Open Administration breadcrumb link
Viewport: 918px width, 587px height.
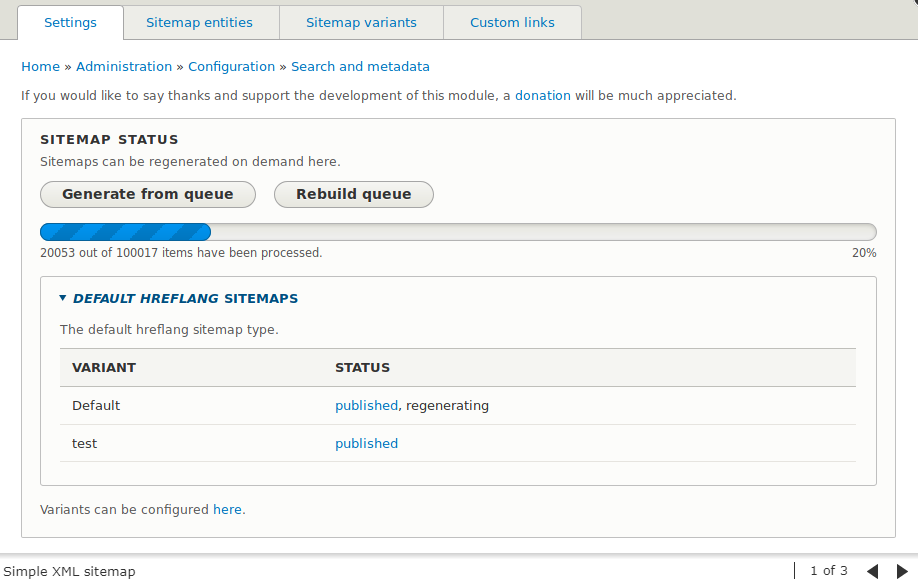click(124, 67)
